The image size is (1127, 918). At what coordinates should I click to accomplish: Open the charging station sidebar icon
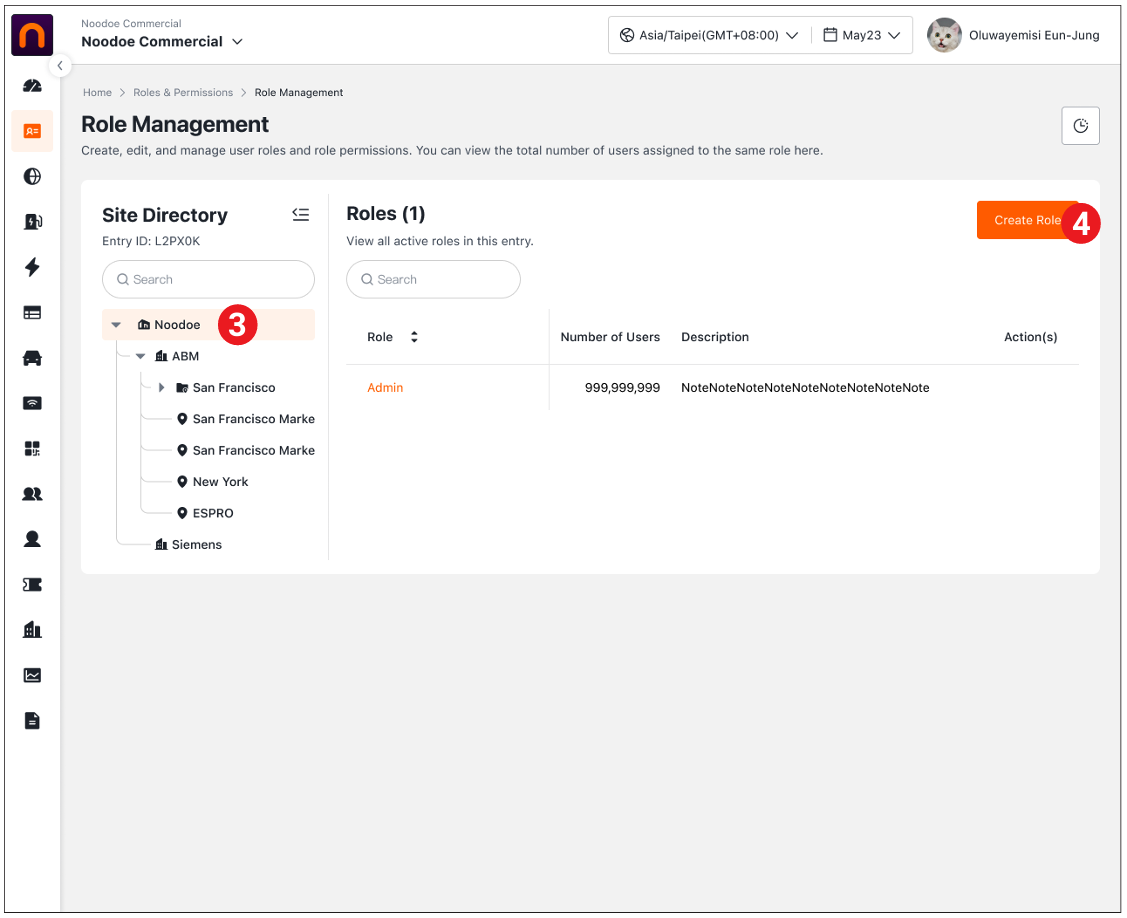pyautogui.click(x=32, y=222)
